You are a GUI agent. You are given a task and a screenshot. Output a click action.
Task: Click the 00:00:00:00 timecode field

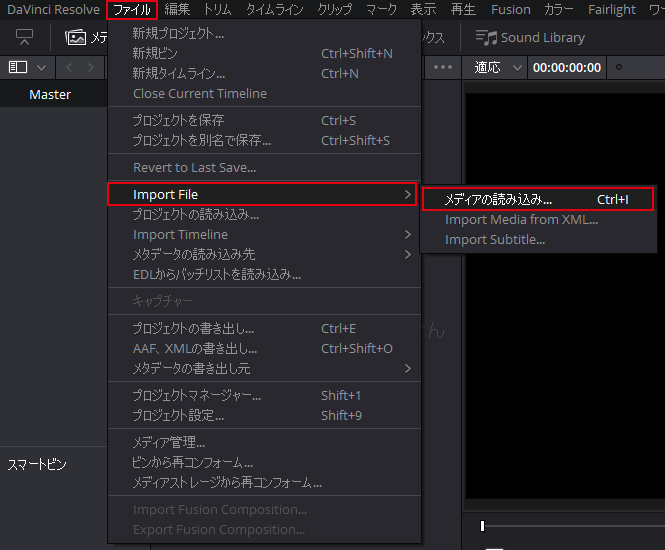click(567, 67)
